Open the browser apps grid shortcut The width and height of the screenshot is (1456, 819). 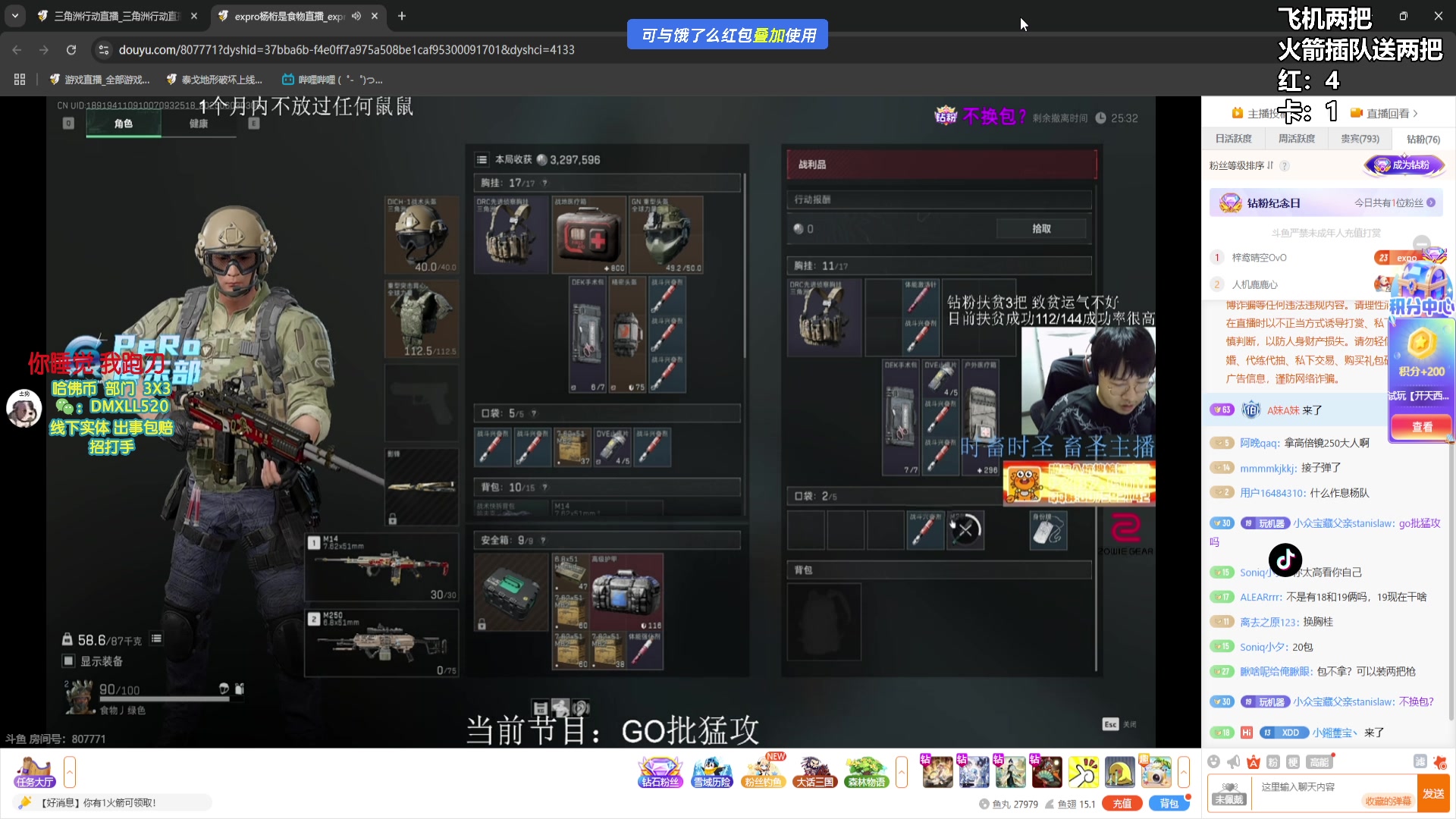pos(20,79)
